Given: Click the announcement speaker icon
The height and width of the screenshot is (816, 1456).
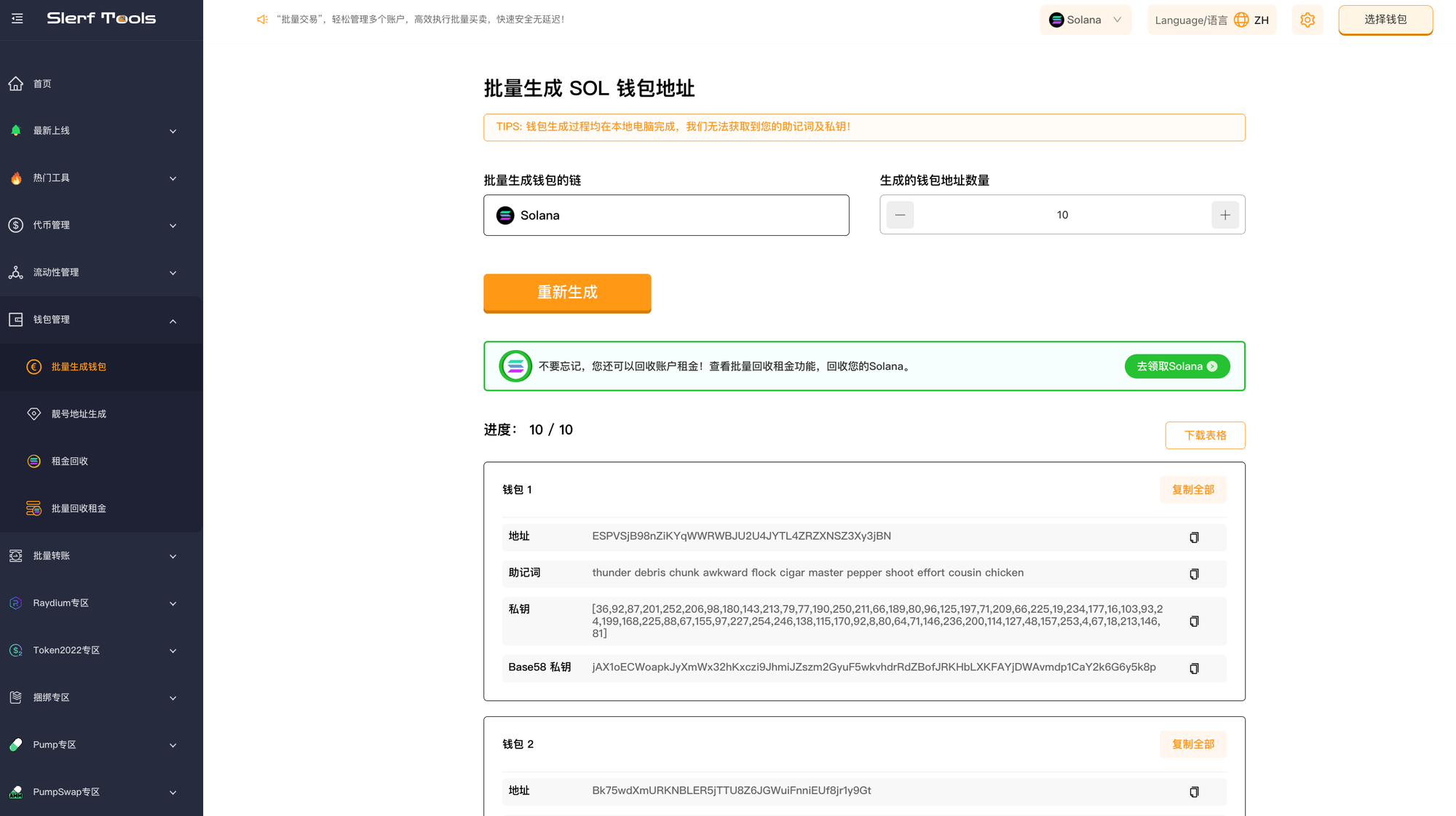Looking at the screenshot, I should coord(262,20).
